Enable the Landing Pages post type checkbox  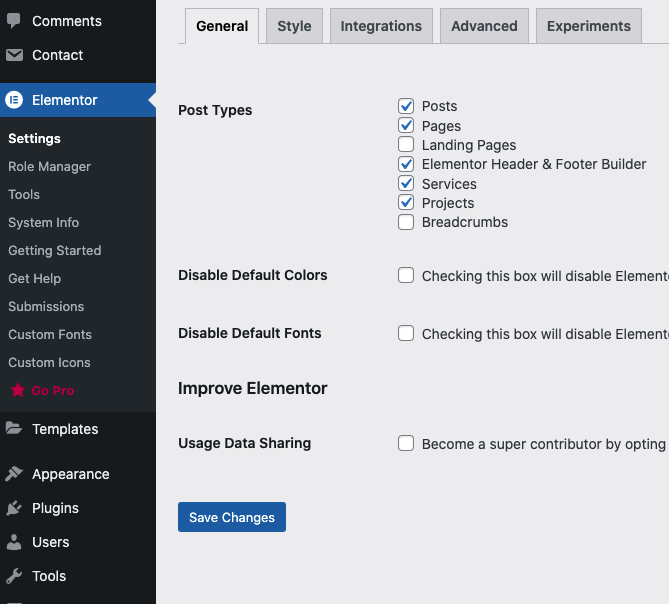click(x=406, y=145)
